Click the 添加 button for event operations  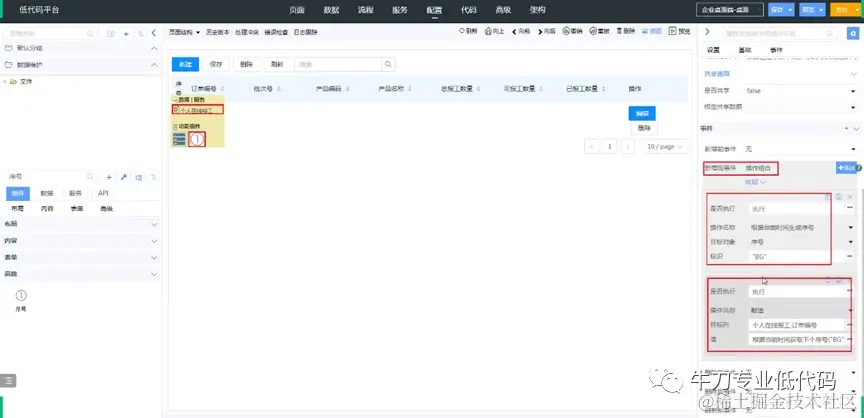[845, 167]
